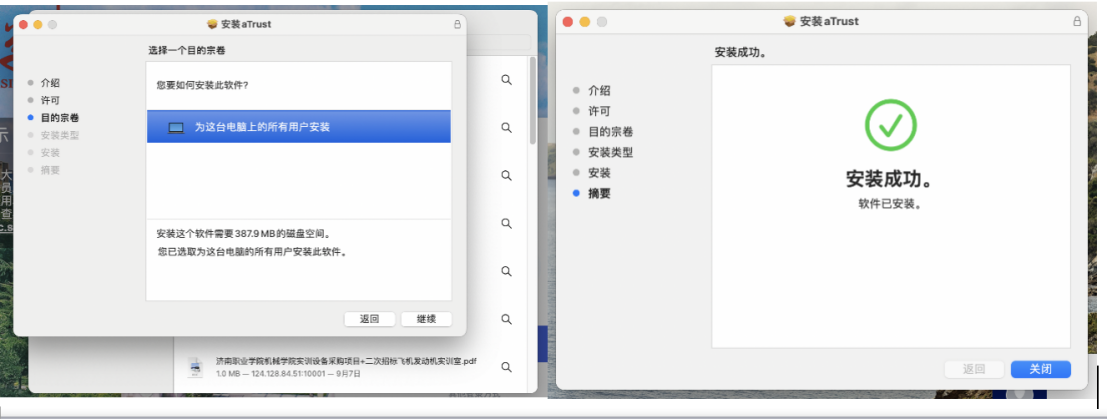Click the 选择一个目的宗卷 heading
This screenshot has width=1107, height=420.
pos(187,51)
